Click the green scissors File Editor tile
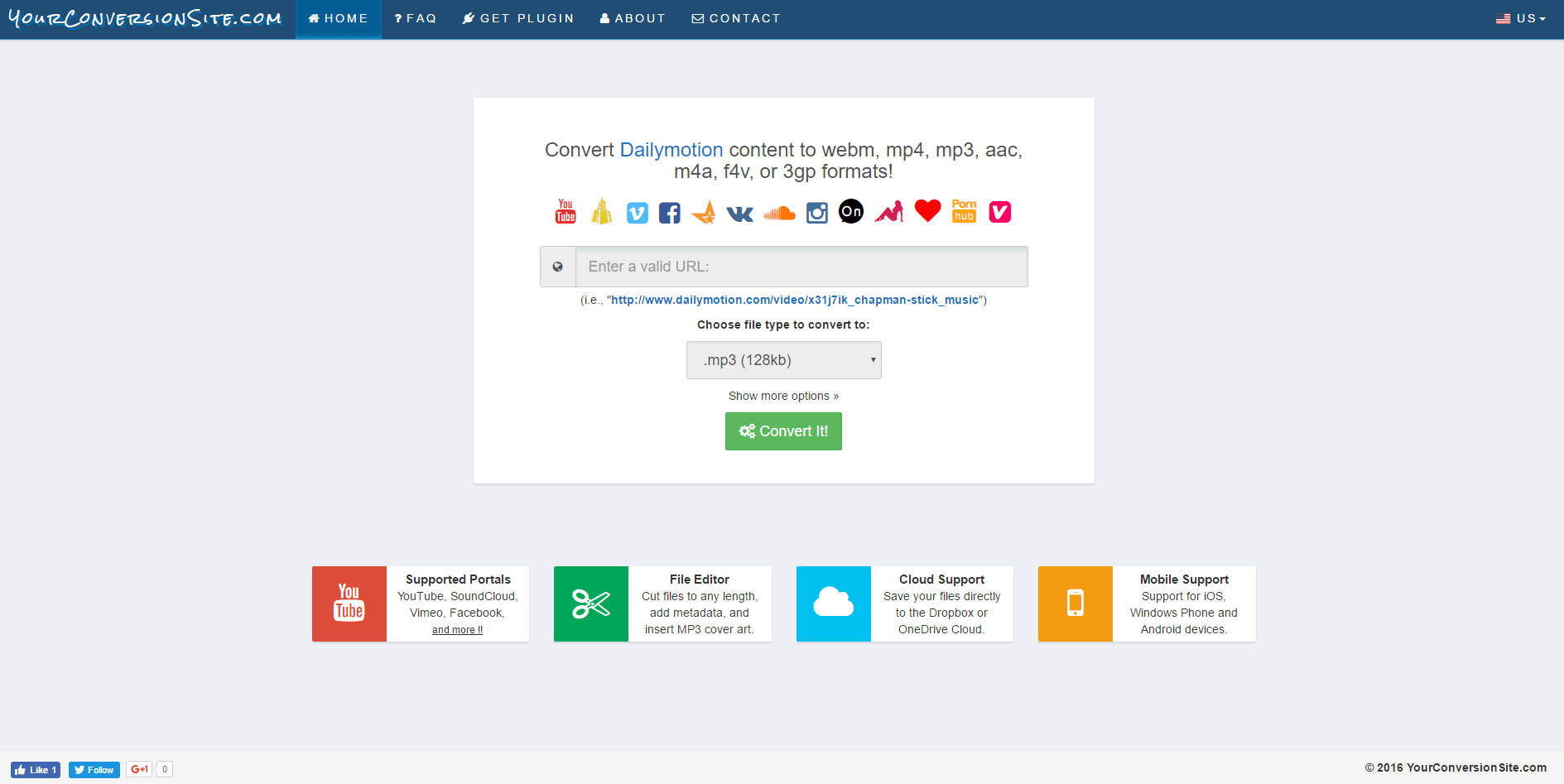Viewport: 1564px width, 784px height. coord(591,604)
